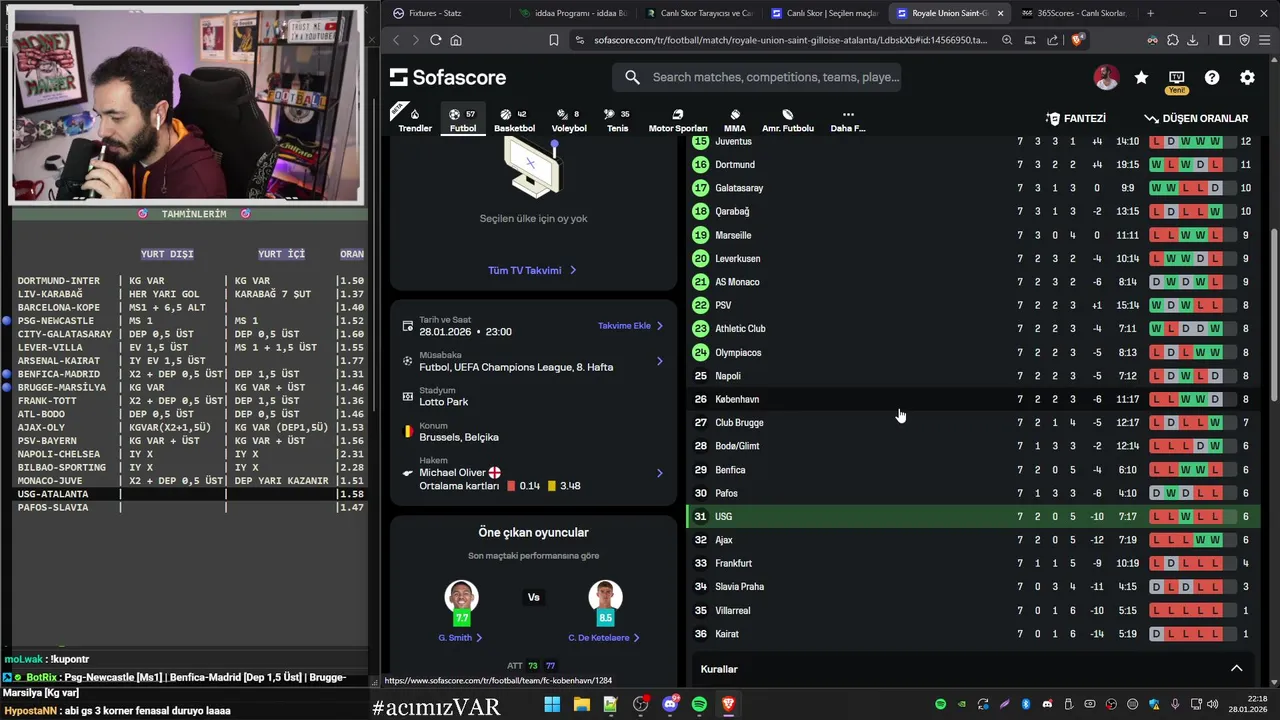The image size is (1280, 720).
Task: Open Dortmund team row
Action: click(x=972, y=165)
